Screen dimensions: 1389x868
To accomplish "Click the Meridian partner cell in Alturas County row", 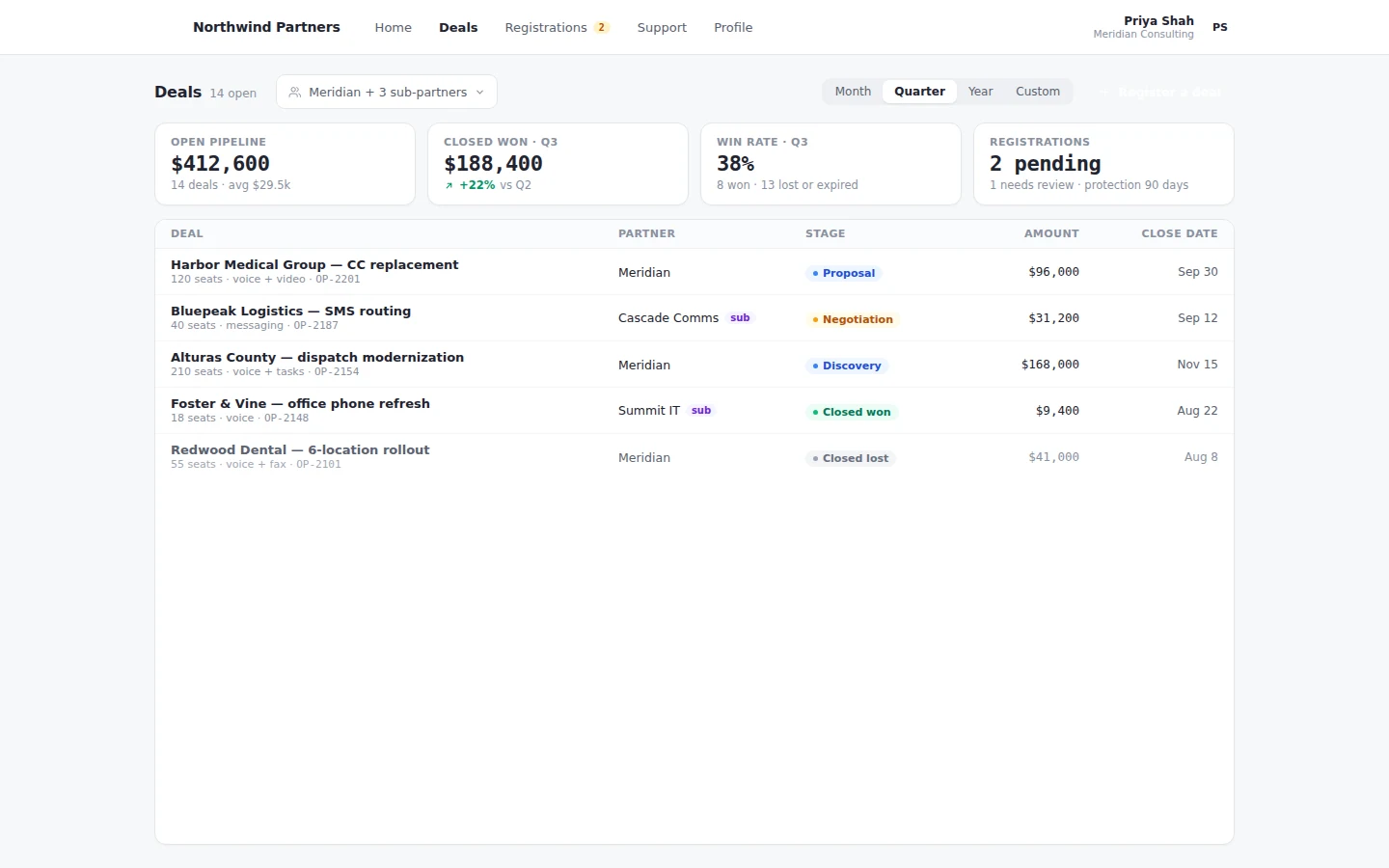I will [x=644, y=366].
